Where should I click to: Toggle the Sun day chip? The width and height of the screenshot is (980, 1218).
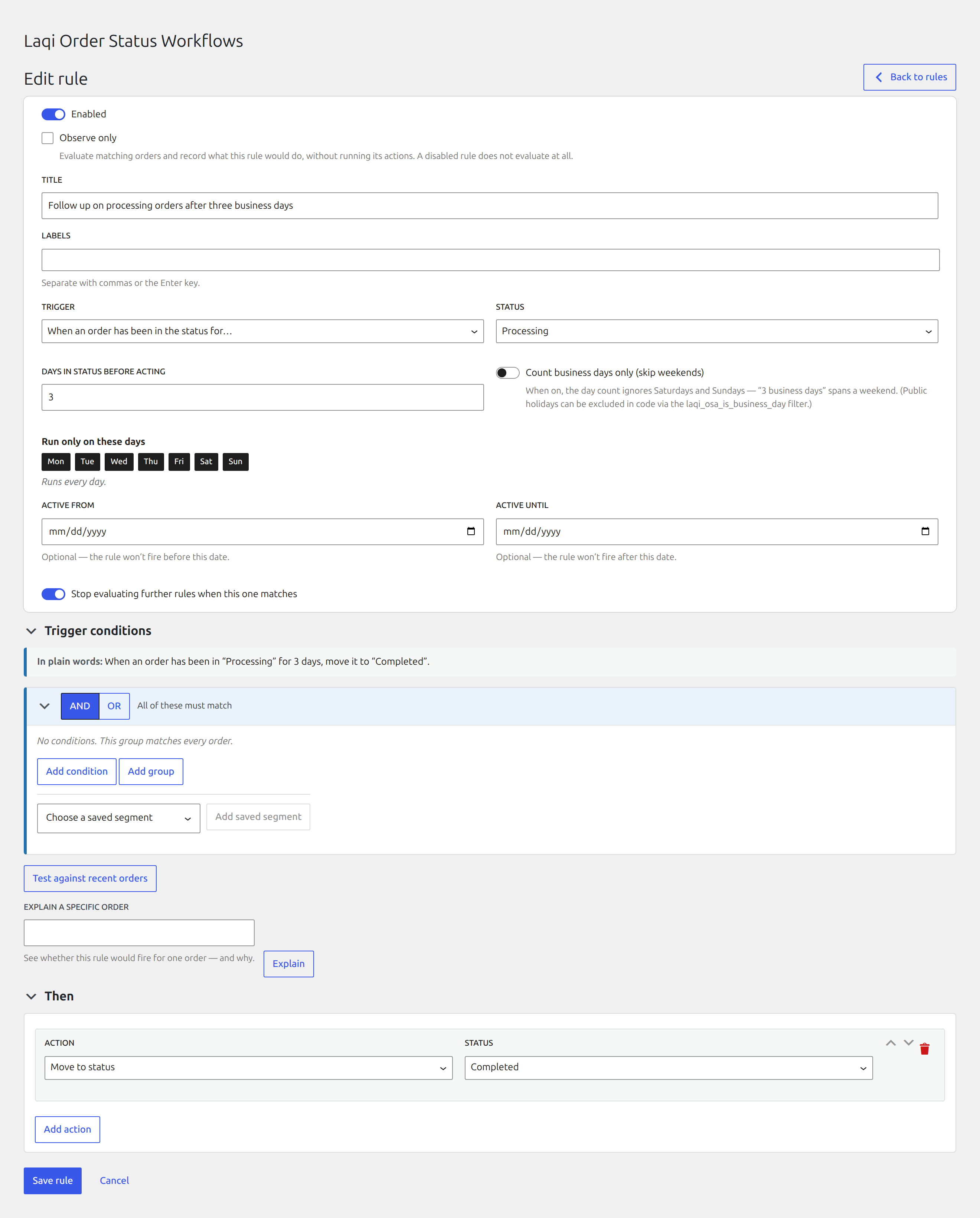236,462
